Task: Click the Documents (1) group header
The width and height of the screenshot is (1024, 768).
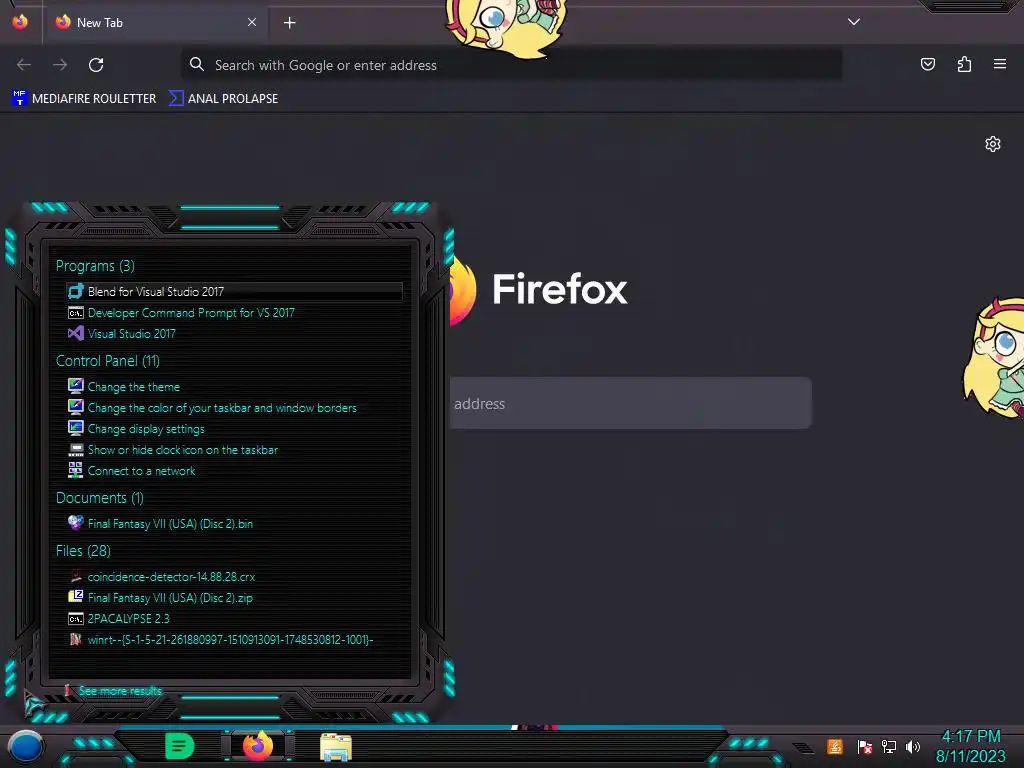Action: pyautogui.click(x=99, y=498)
